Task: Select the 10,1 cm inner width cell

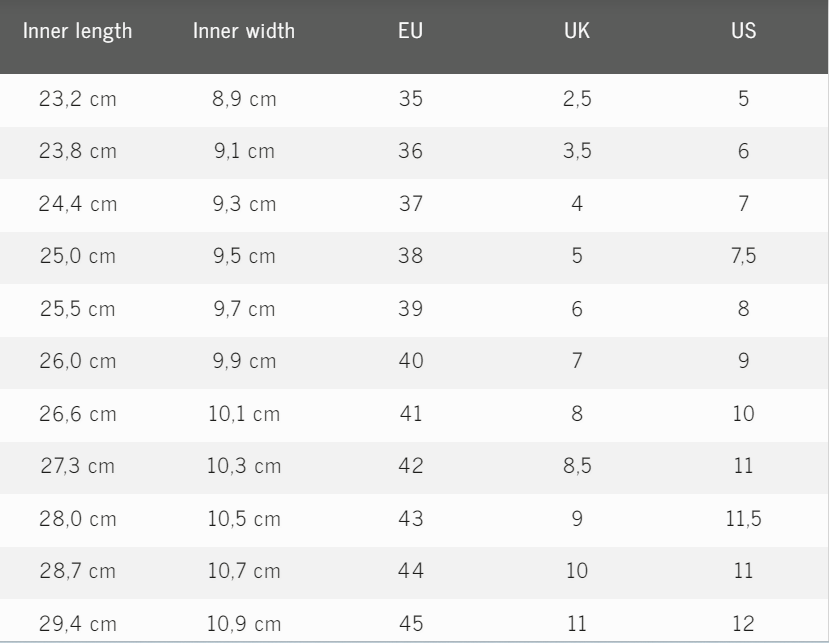Action: coord(244,414)
